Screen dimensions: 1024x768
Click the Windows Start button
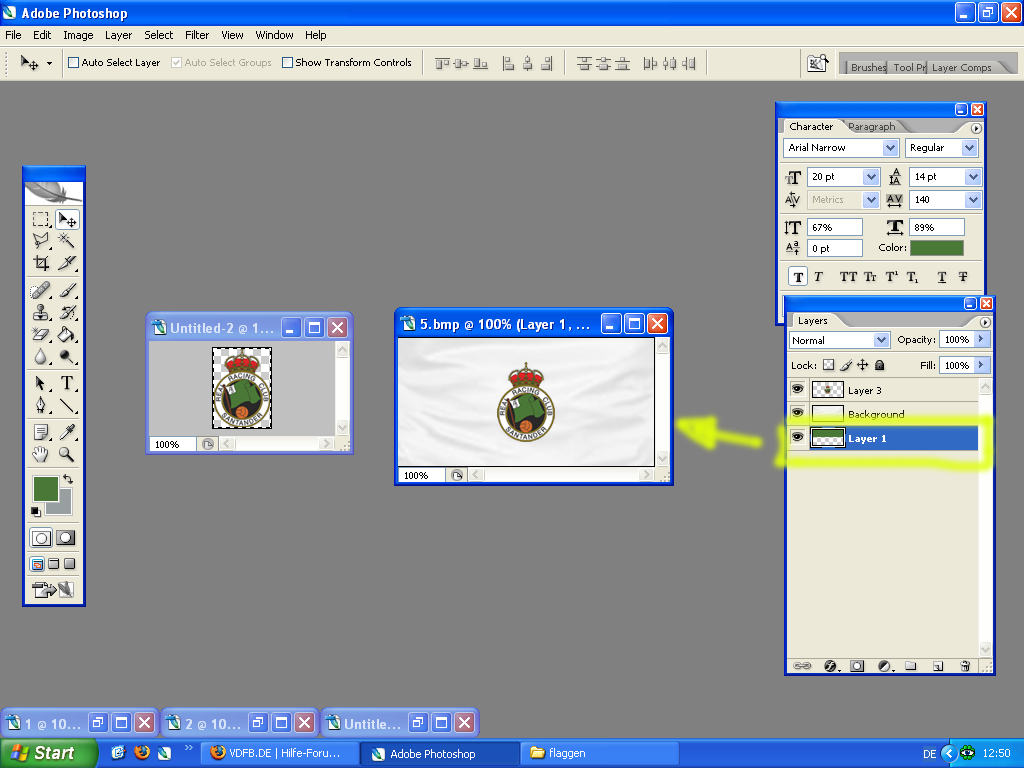coord(49,753)
